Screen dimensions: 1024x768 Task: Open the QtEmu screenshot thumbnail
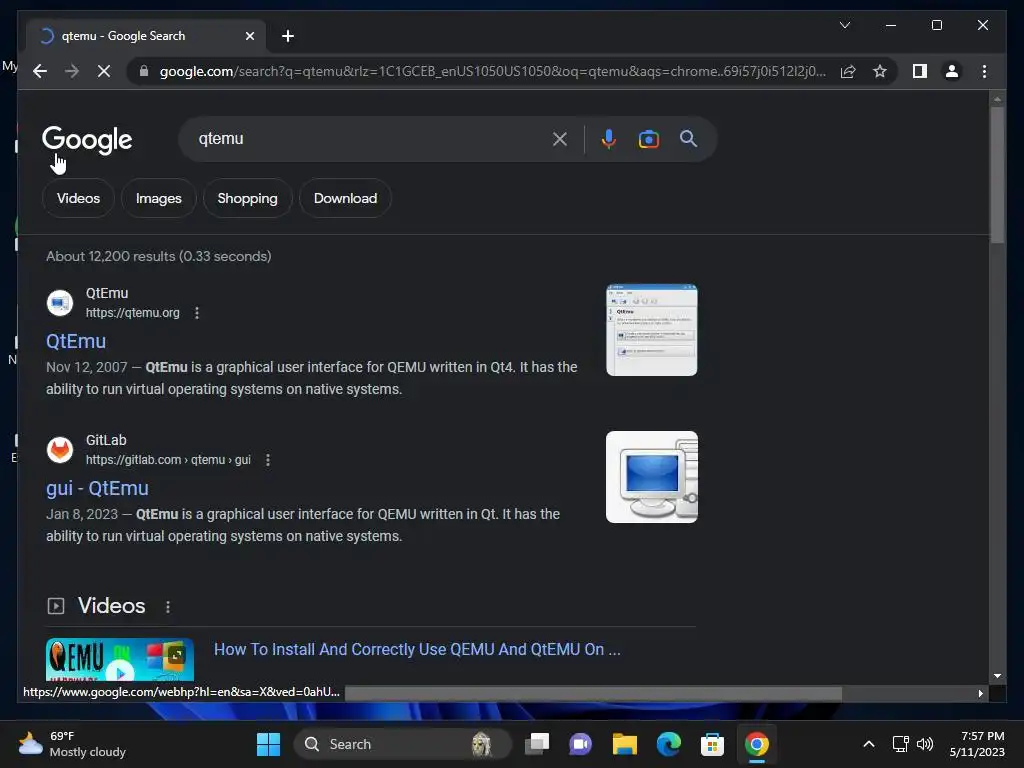tap(652, 330)
